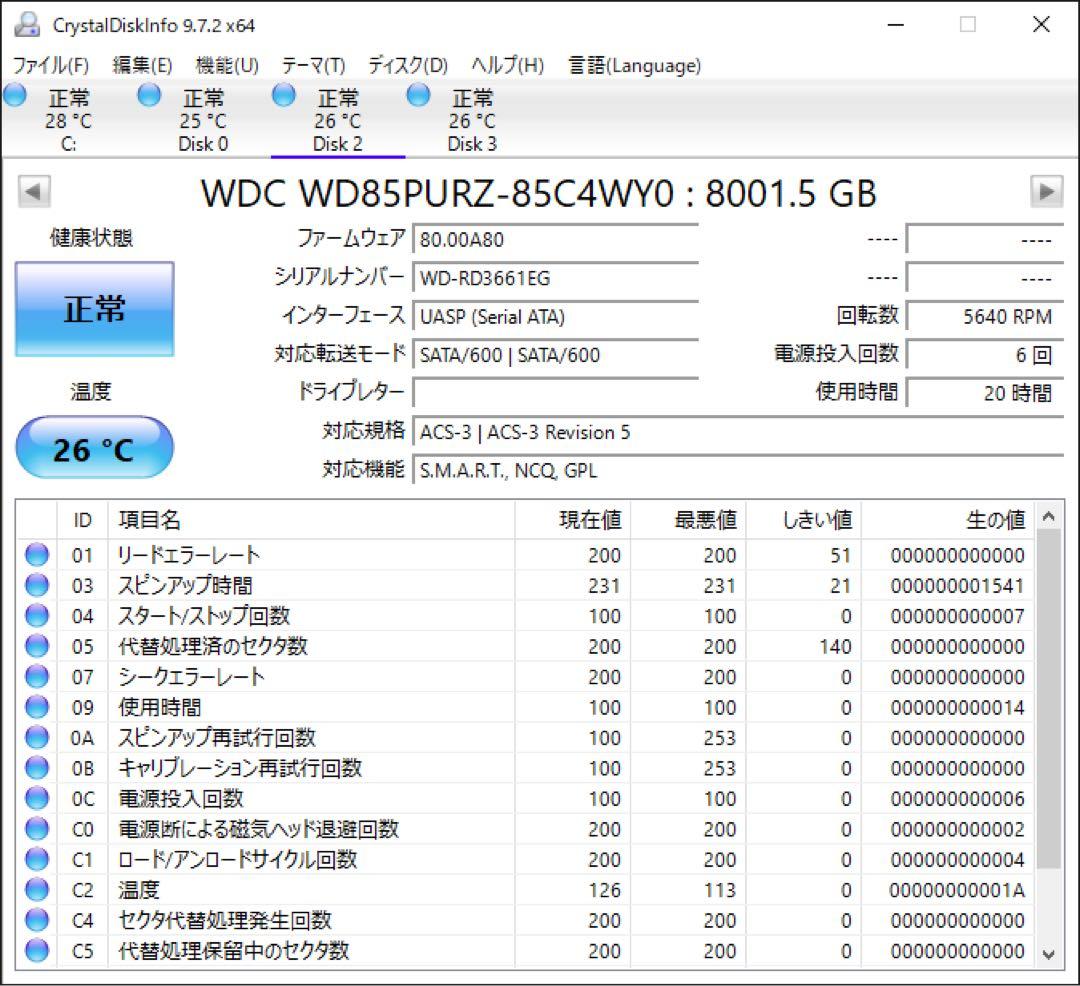Click the indicator dot for シークエラーレート
The image size is (1080, 986).
click(35, 676)
